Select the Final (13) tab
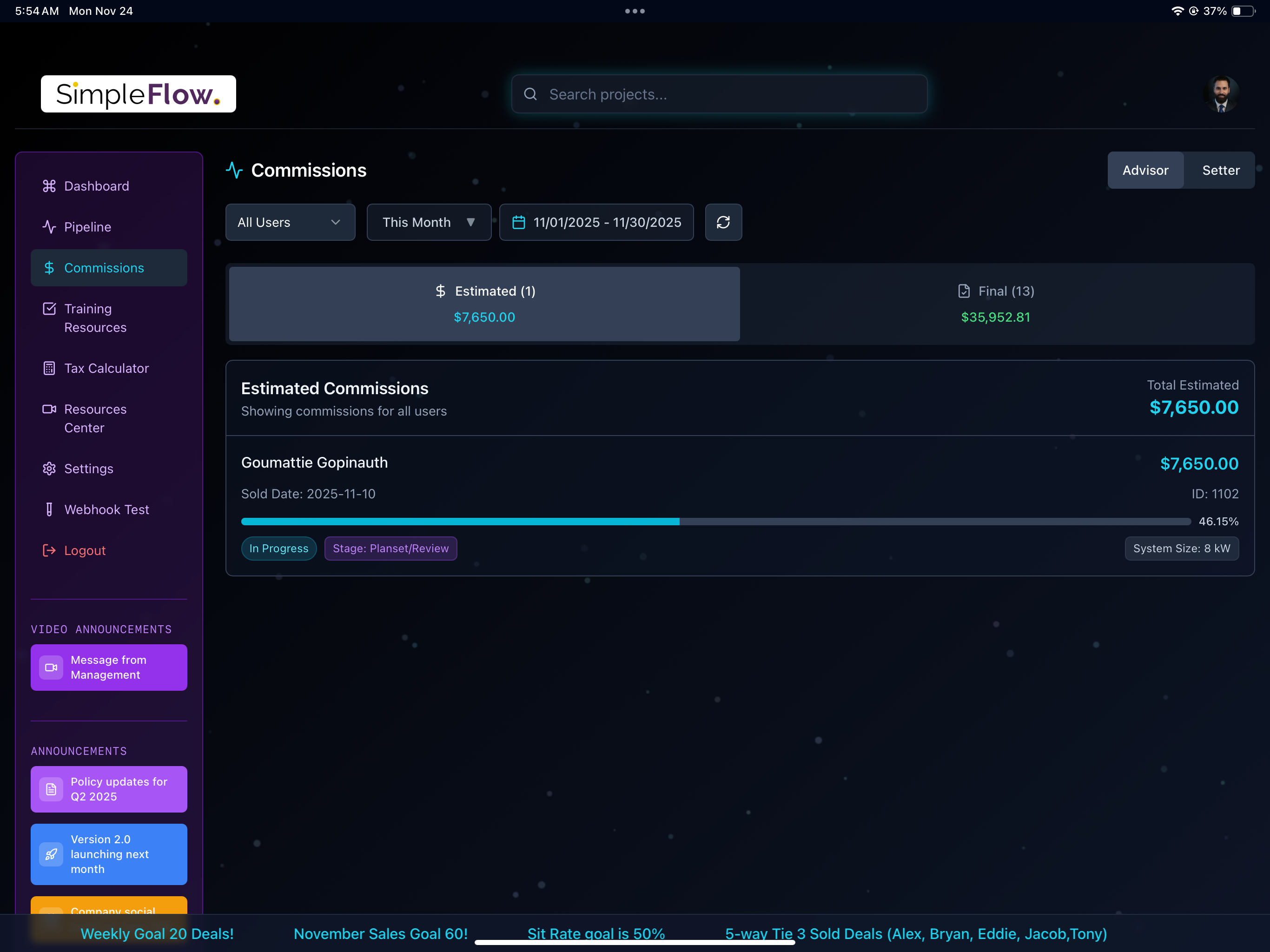 [x=996, y=304]
